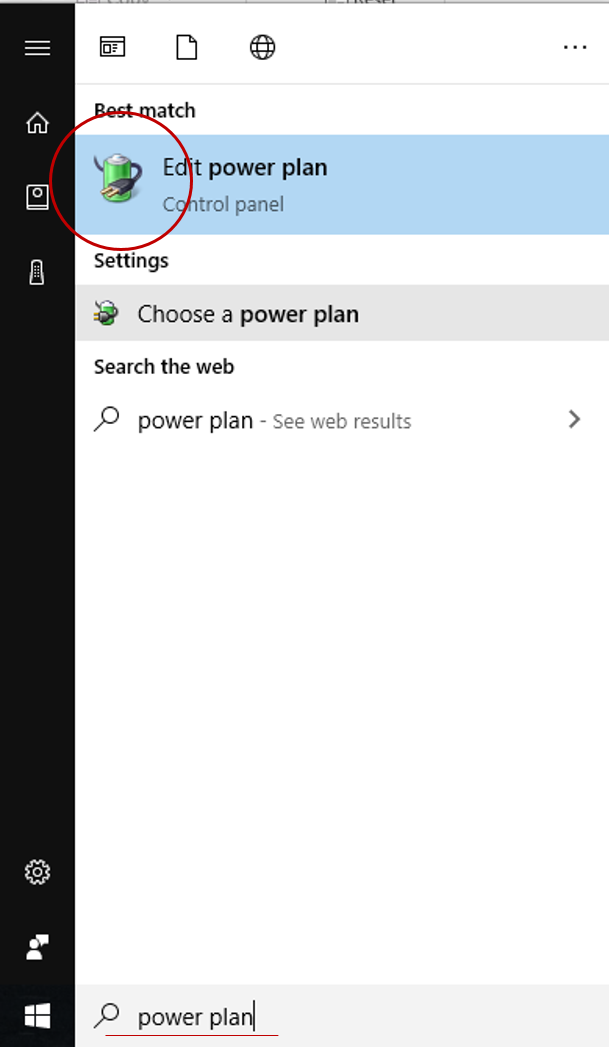The width and height of the screenshot is (609, 1047).
Task: Click the device icon in the left sidebar
Action: point(37,271)
